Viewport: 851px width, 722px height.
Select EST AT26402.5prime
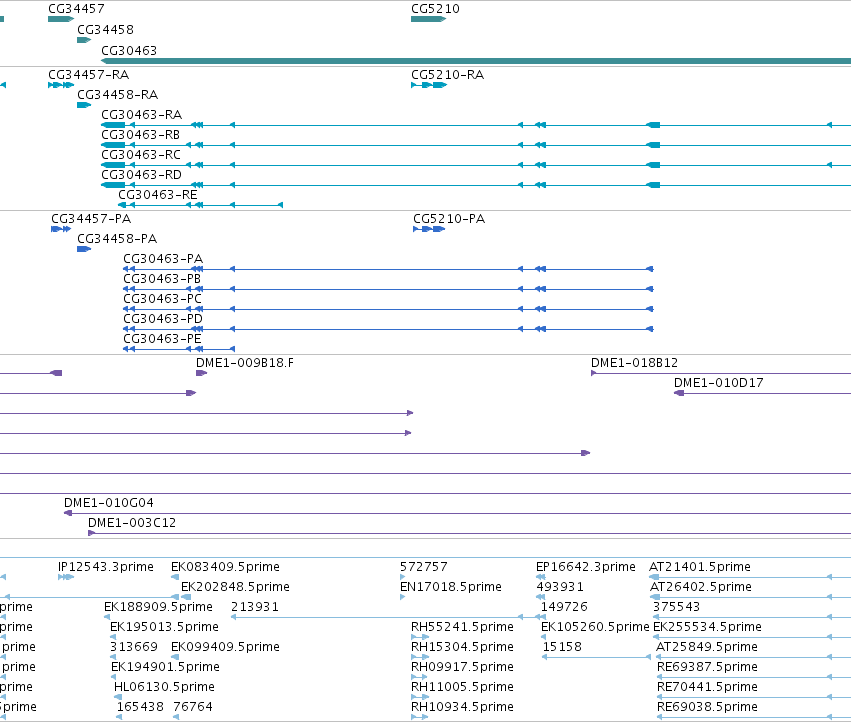(x=701, y=587)
